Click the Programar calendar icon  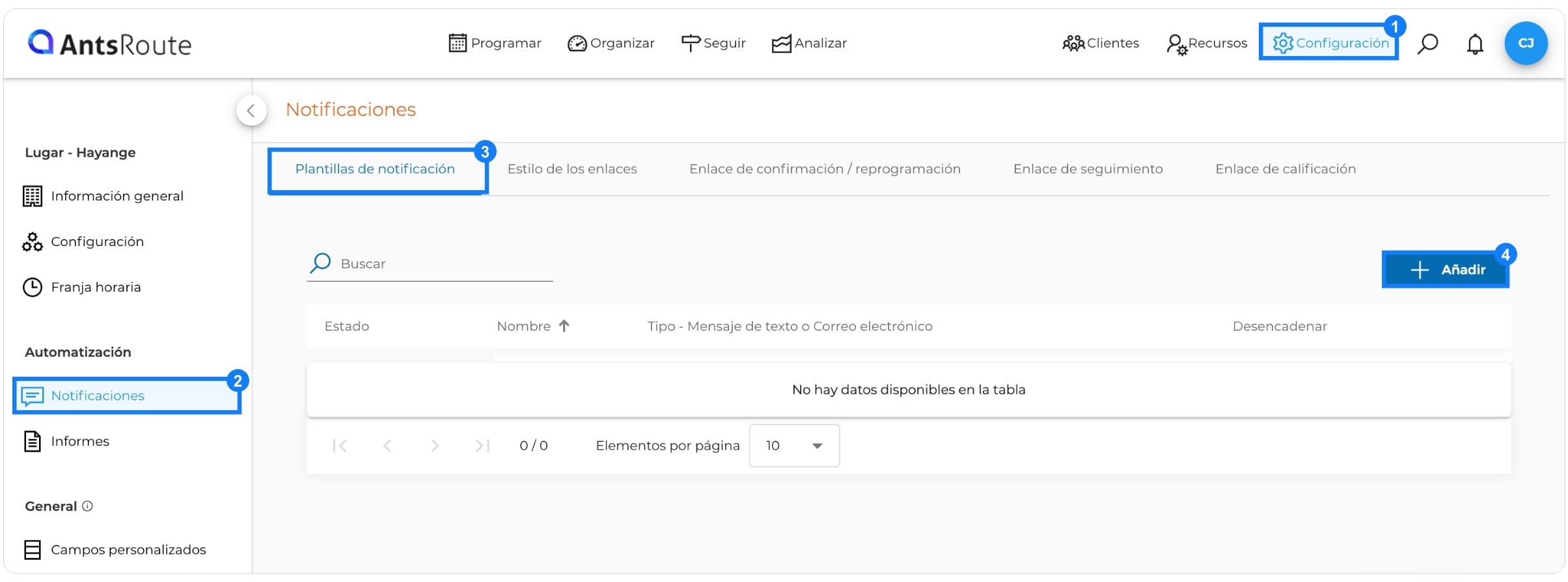(x=458, y=43)
